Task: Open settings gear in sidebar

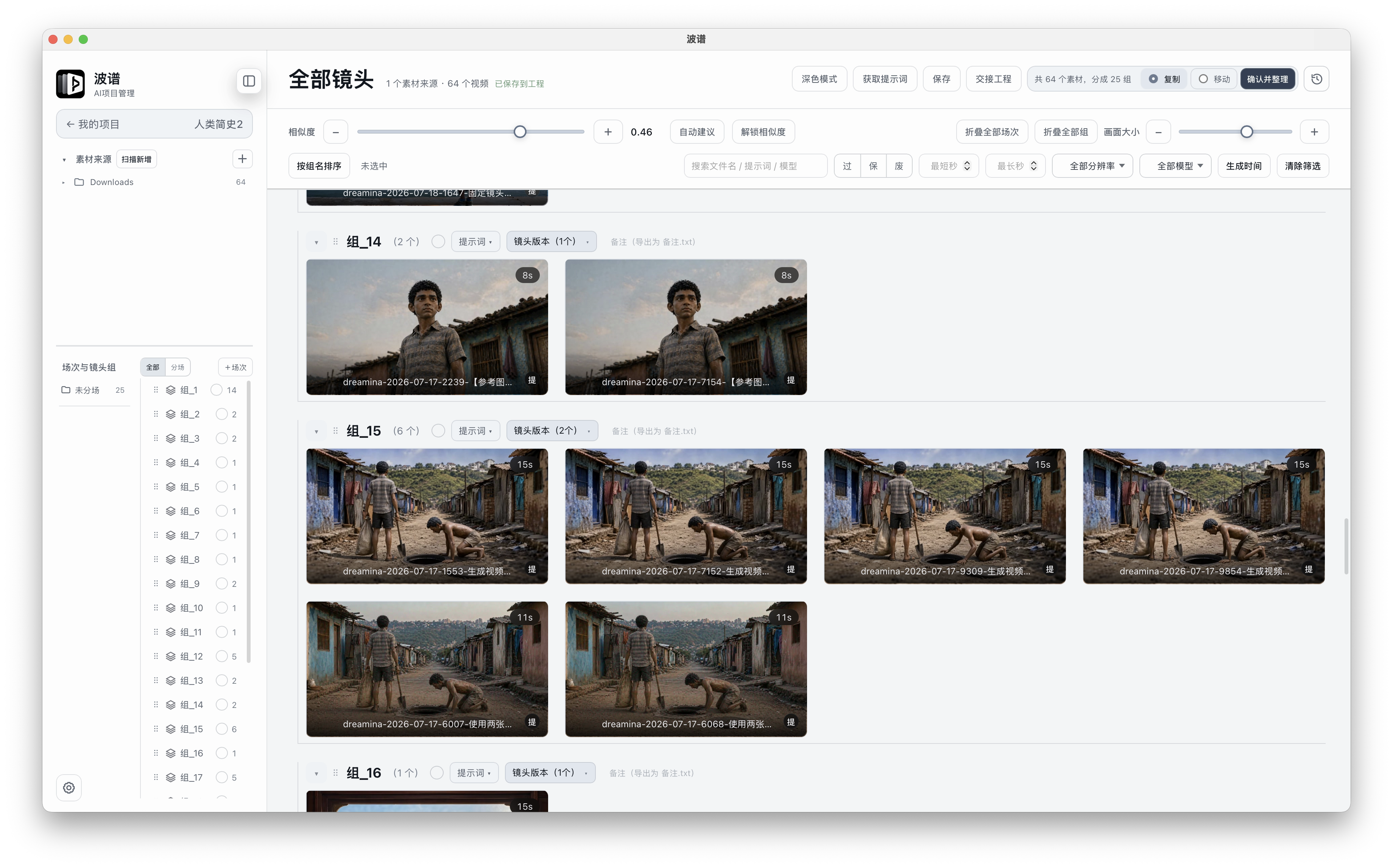Action: click(x=69, y=788)
